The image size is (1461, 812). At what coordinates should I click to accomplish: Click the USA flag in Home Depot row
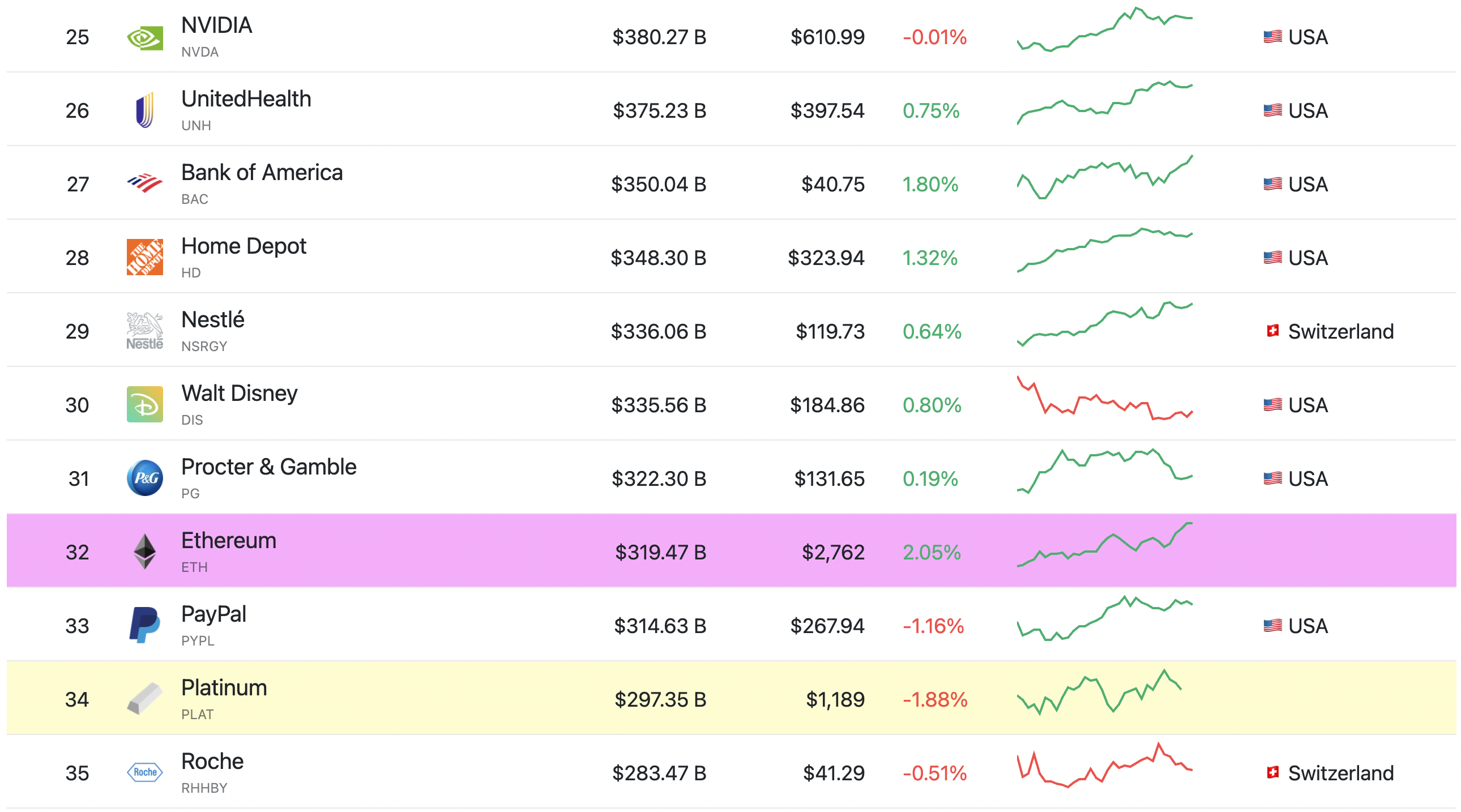(x=1272, y=258)
